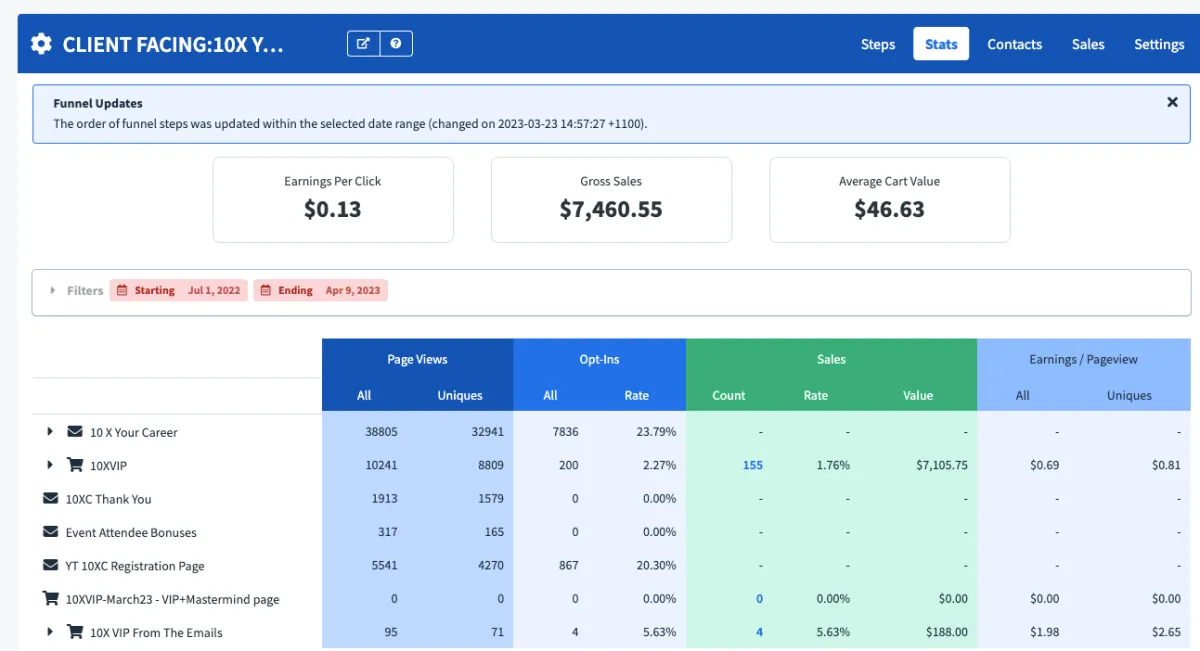The image size is (1200, 651).
Task: Expand the 10 X Your Career row
Action: [x=50, y=432]
